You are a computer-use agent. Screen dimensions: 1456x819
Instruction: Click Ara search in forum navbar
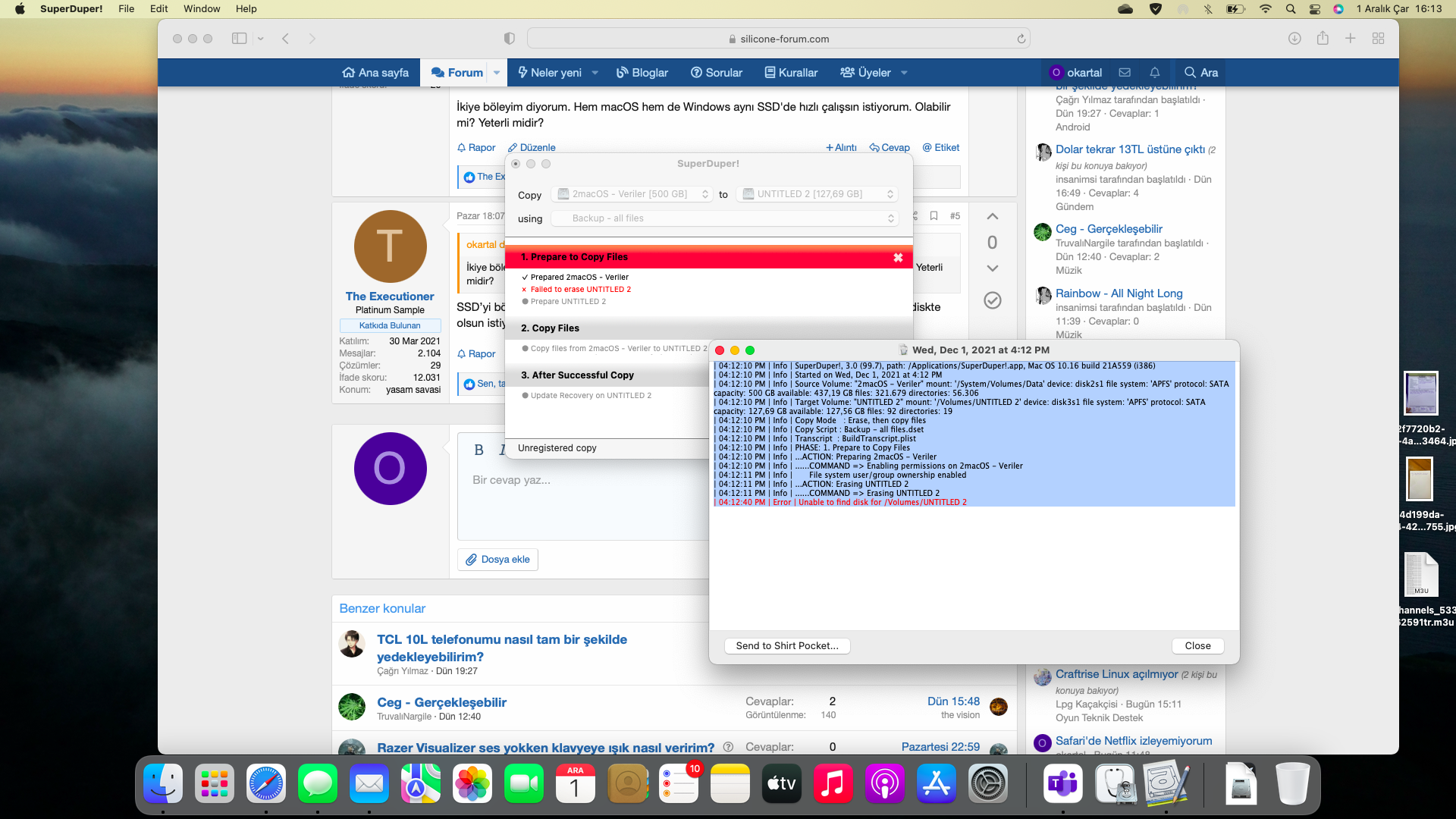[1201, 73]
